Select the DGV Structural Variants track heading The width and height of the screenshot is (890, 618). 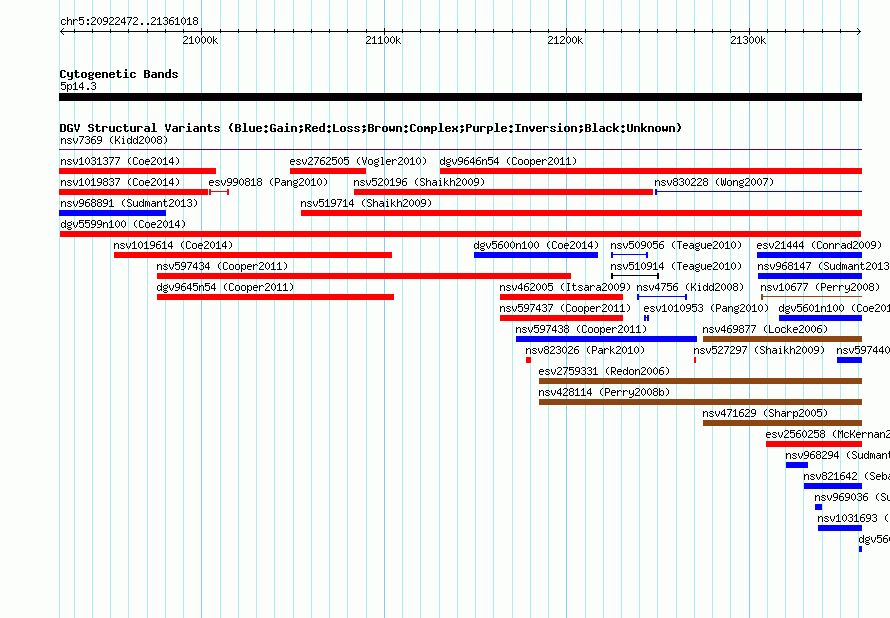[x=371, y=128]
